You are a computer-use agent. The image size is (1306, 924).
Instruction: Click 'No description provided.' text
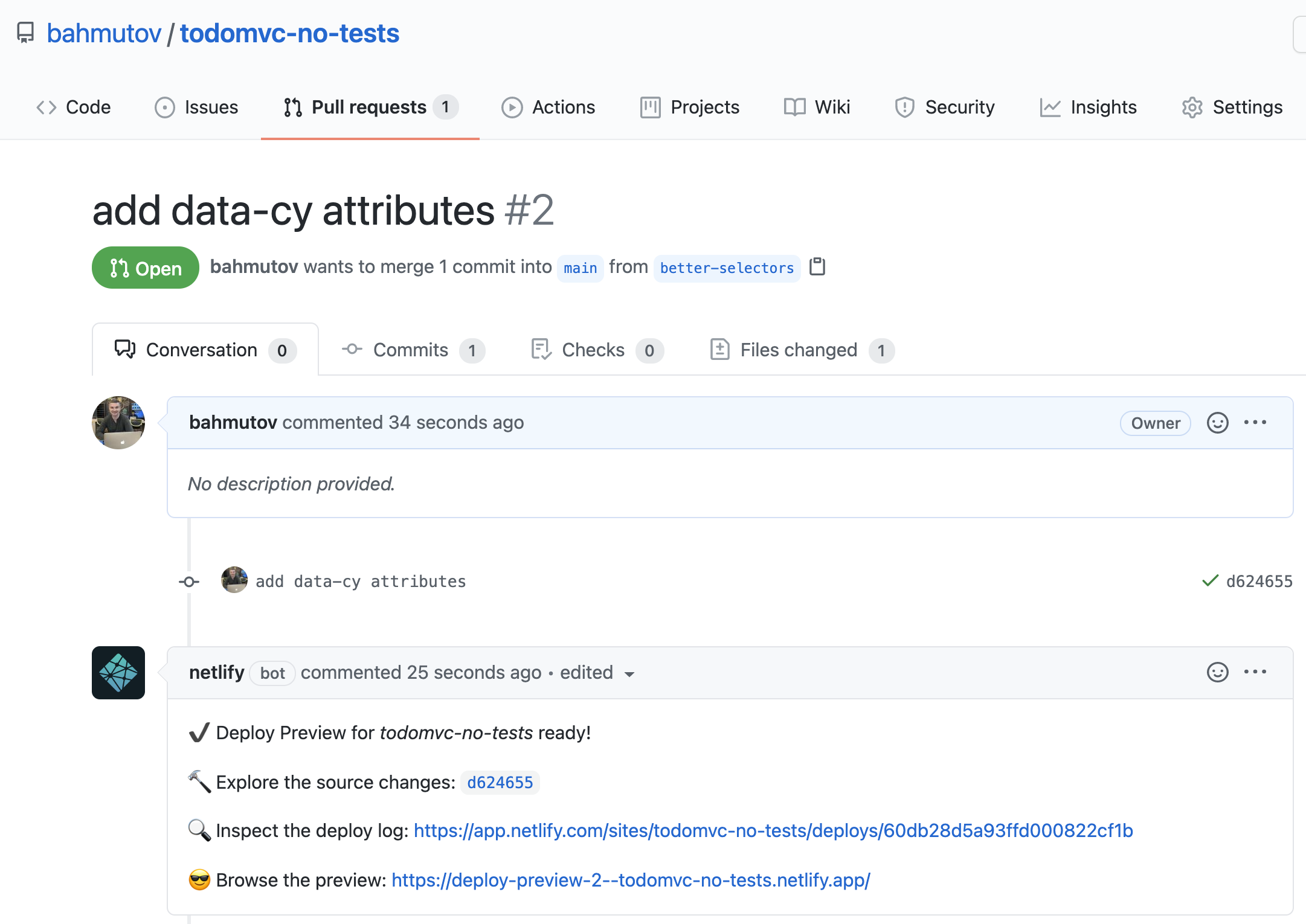[x=291, y=484]
